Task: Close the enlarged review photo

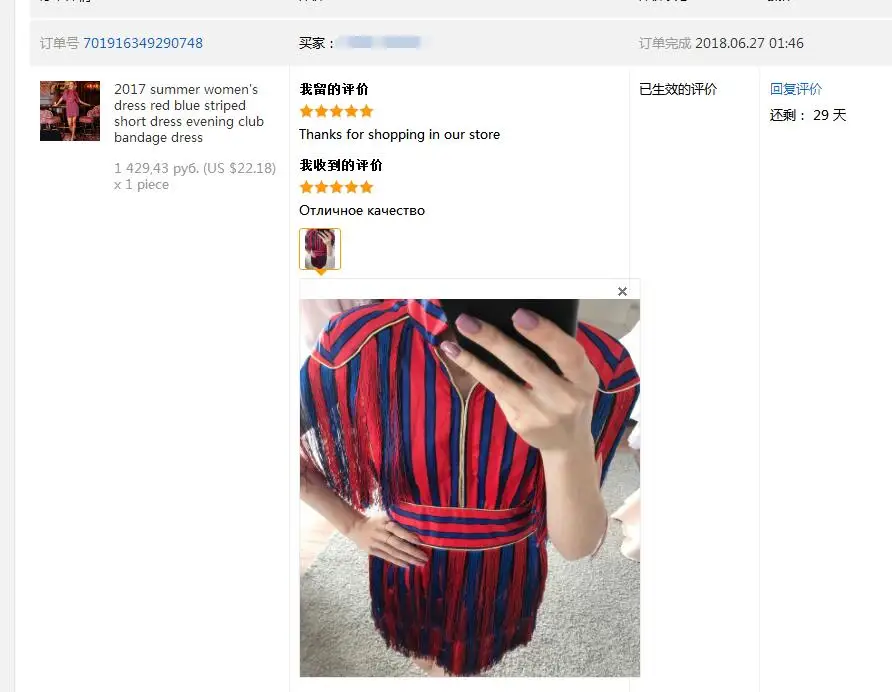Action: point(622,291)
